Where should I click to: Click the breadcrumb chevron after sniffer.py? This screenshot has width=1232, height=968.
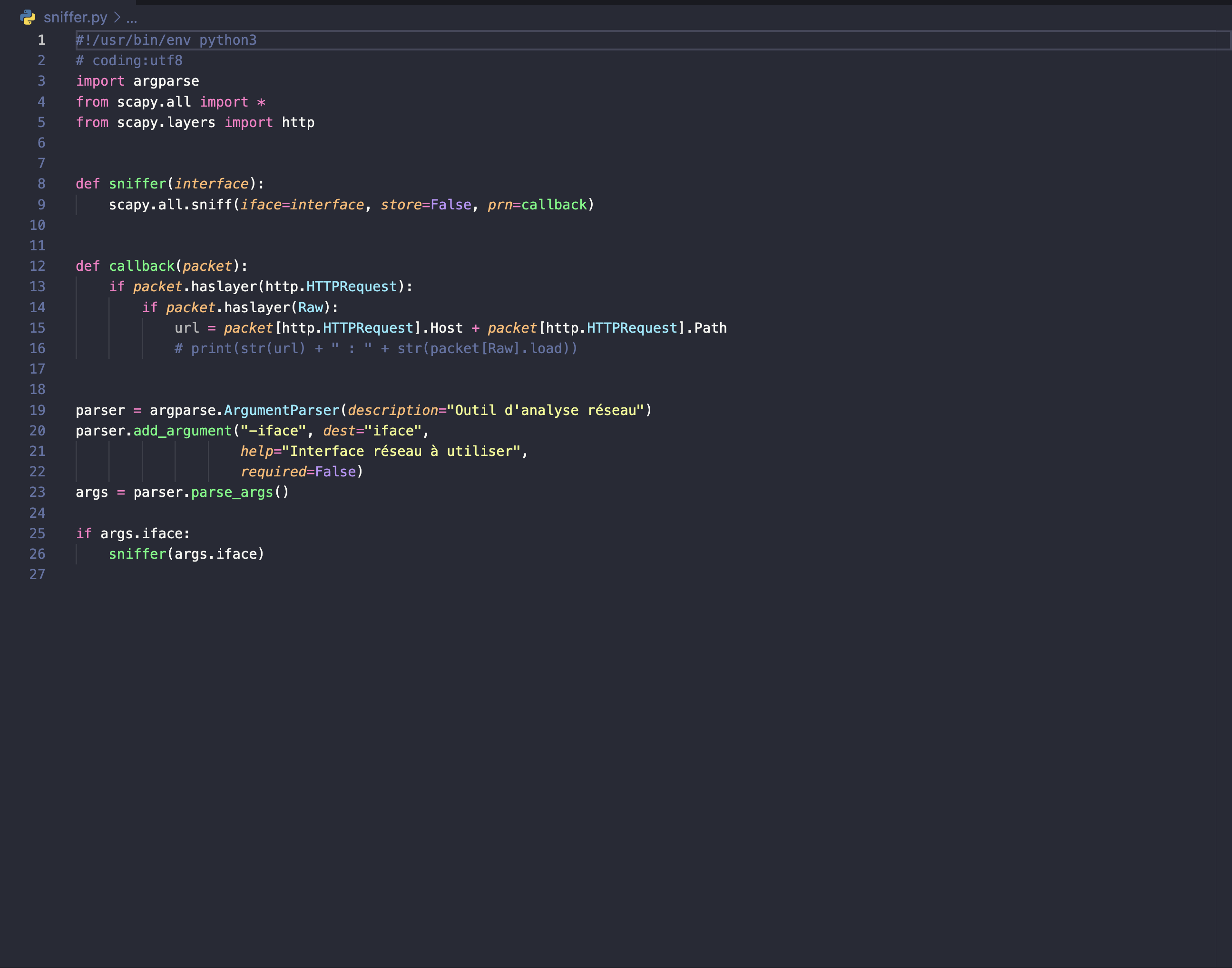point(117,18)
